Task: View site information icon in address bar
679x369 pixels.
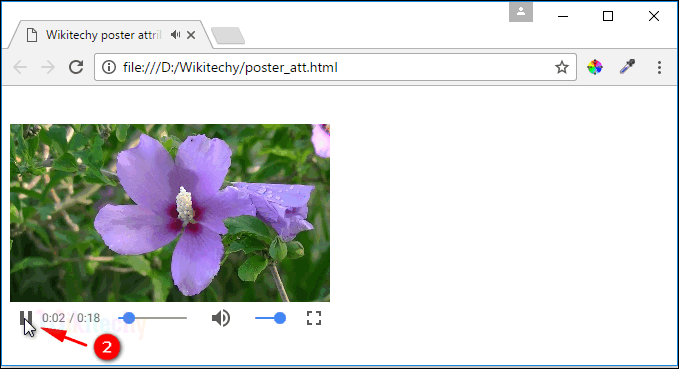Action: coord(109,67)
